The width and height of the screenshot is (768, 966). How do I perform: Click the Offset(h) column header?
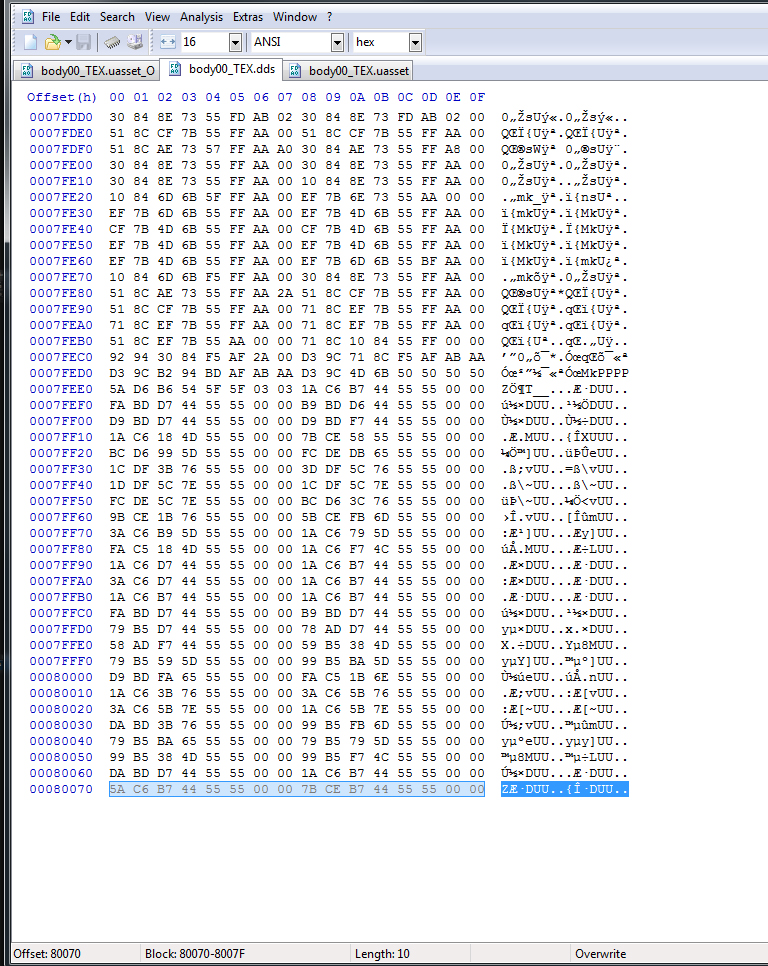click(62, 97)
